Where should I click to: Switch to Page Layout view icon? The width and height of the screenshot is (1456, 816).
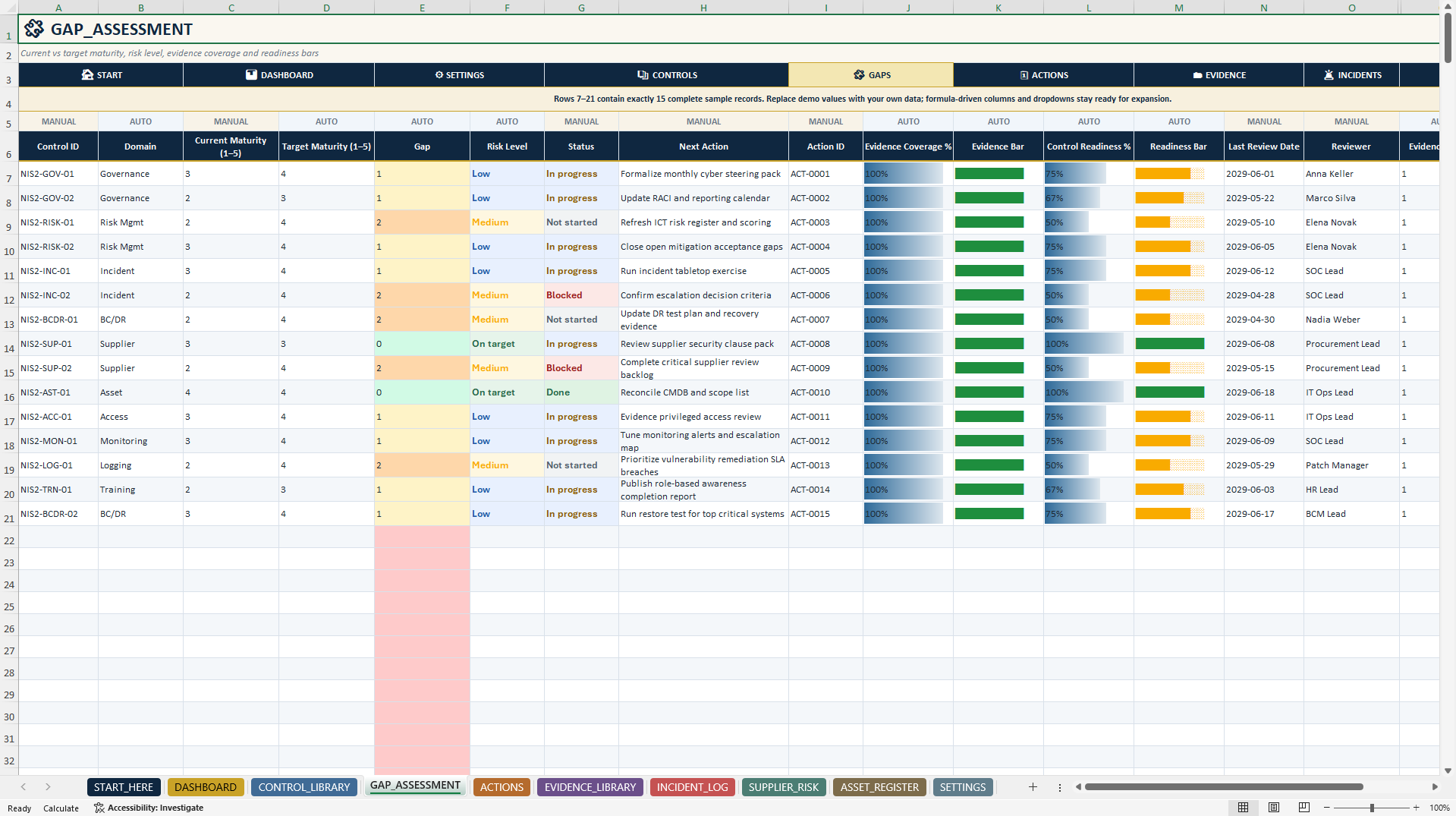click(1274, 808)
